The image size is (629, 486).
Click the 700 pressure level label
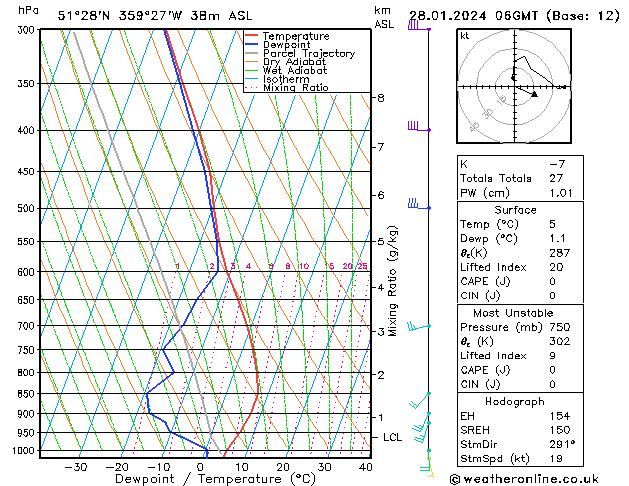[28, 326]
